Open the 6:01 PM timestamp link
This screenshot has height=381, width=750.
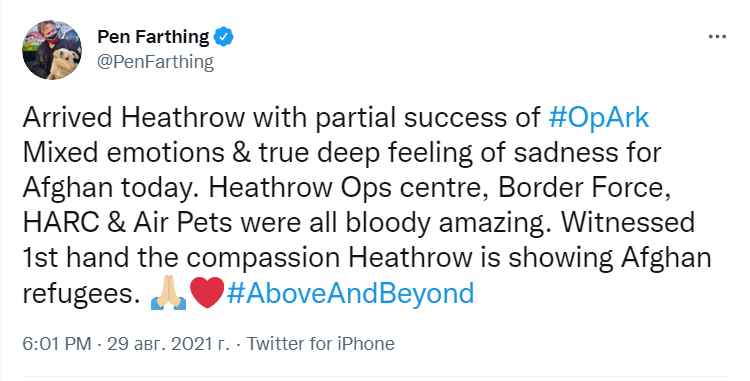(x=57, y=344)
